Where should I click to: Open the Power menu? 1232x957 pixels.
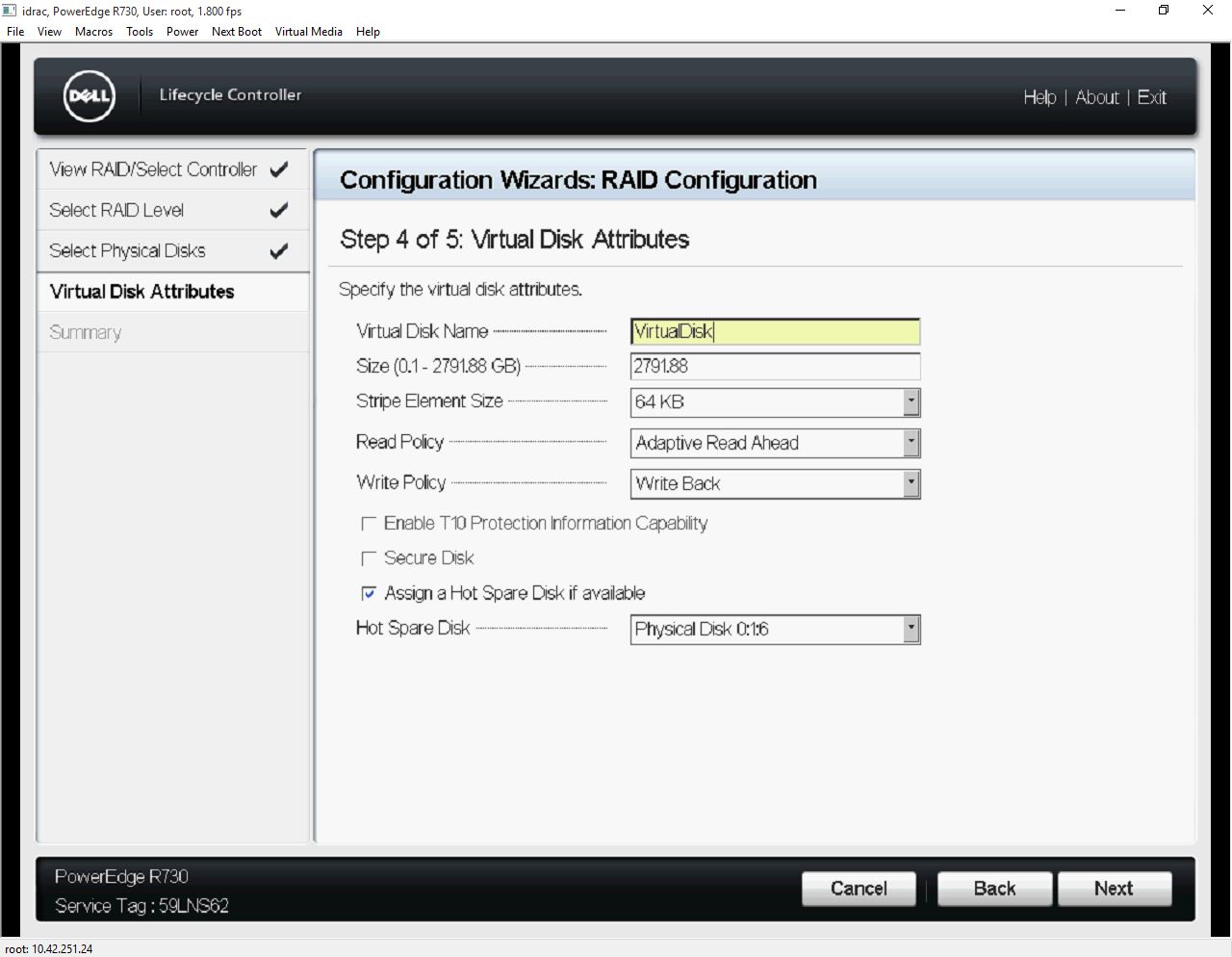click(x=182, y=31)
